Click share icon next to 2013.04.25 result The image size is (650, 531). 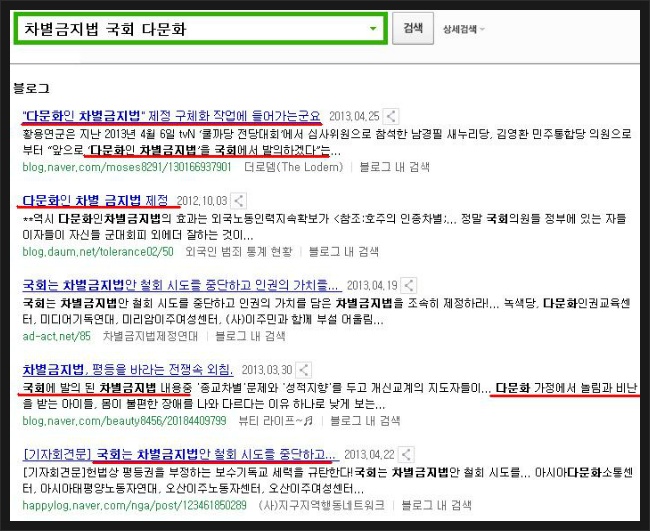[390, 116]
